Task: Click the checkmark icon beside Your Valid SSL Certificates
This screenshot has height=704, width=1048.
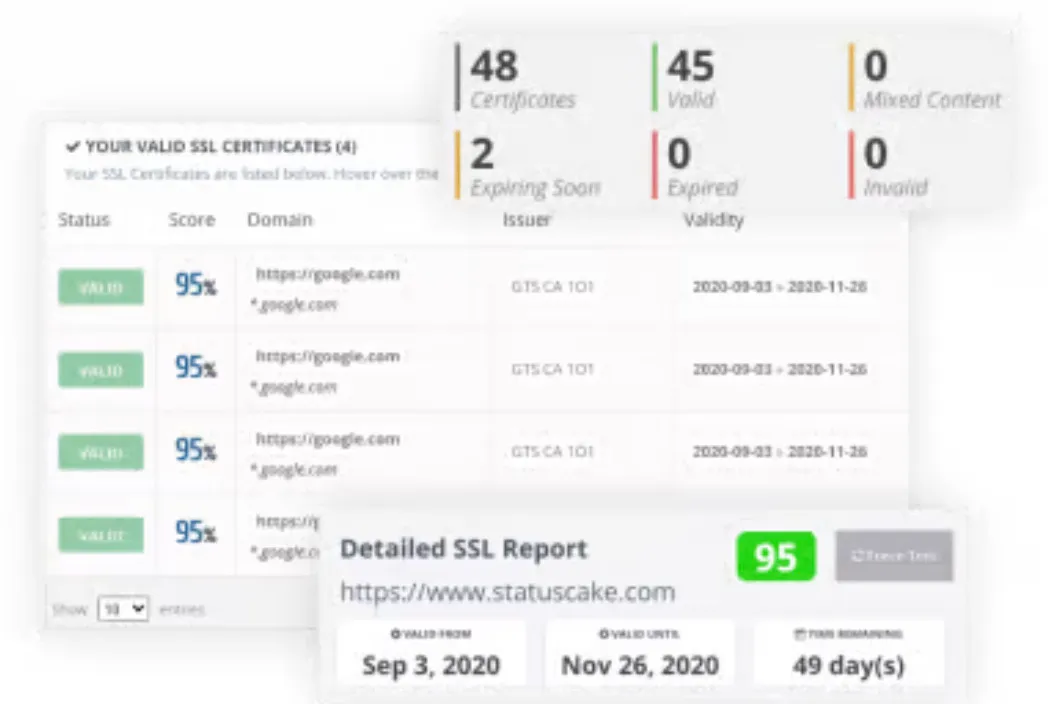Action: (x=72, y=146)
